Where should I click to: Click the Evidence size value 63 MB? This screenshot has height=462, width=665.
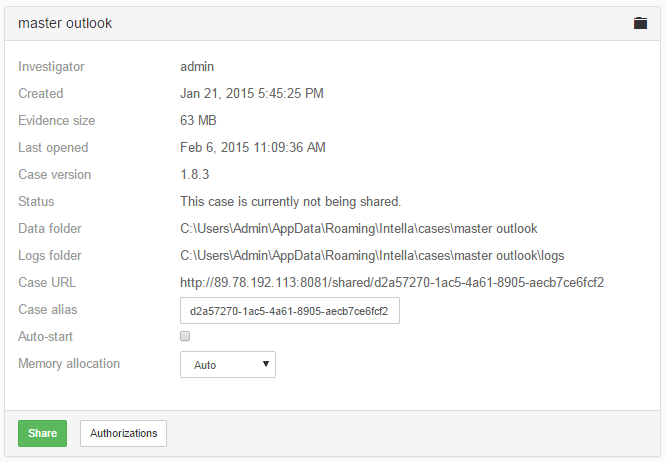click(199, 121)
